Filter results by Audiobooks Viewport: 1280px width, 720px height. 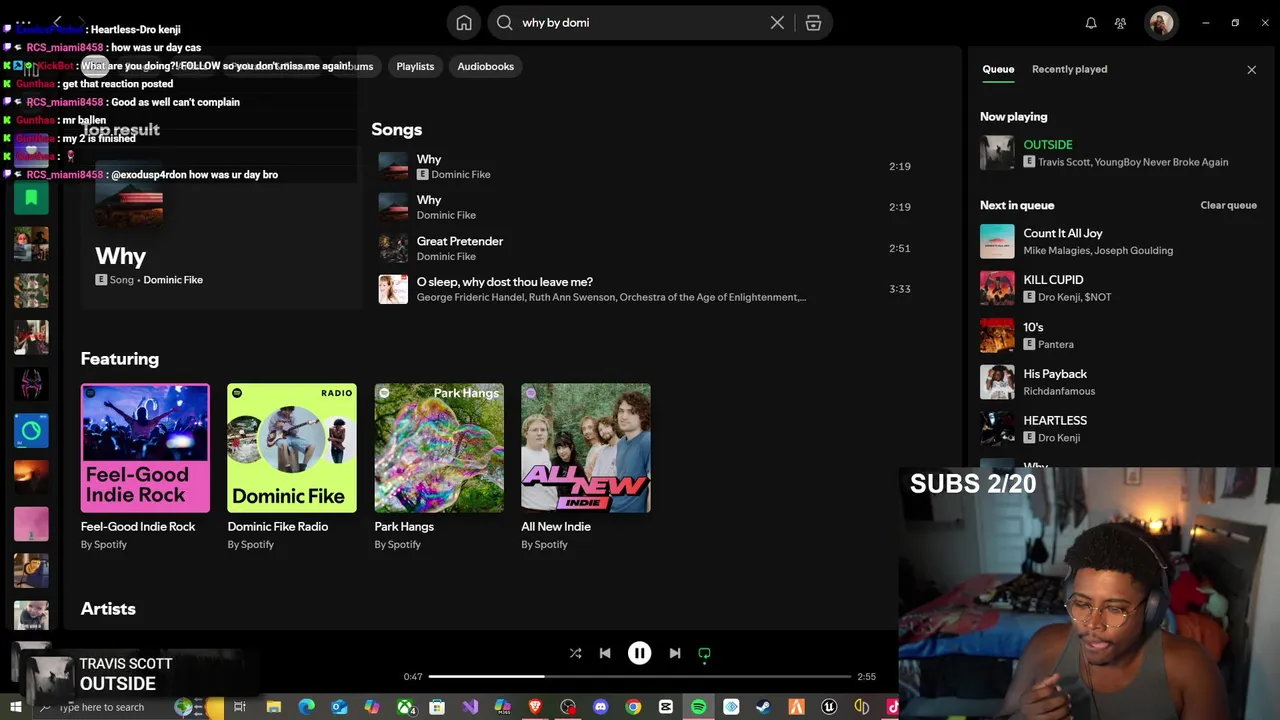(485, 66)
